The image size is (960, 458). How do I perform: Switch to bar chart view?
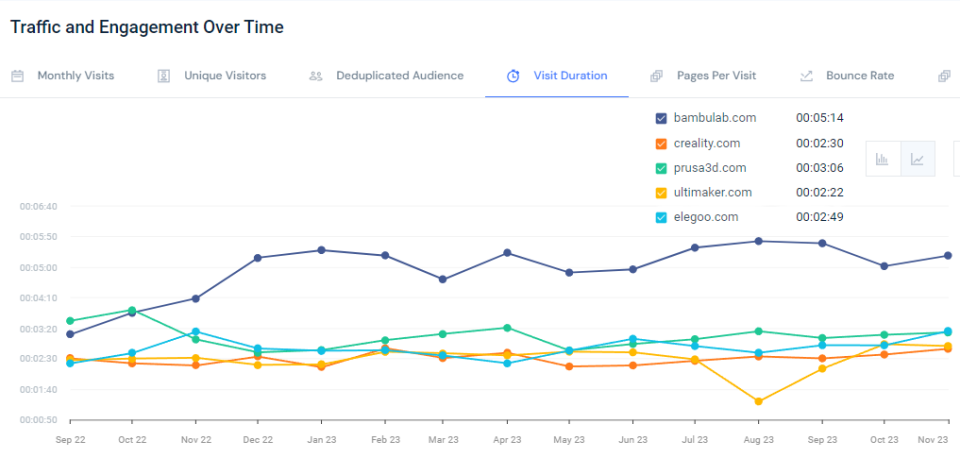pos(882,159)
